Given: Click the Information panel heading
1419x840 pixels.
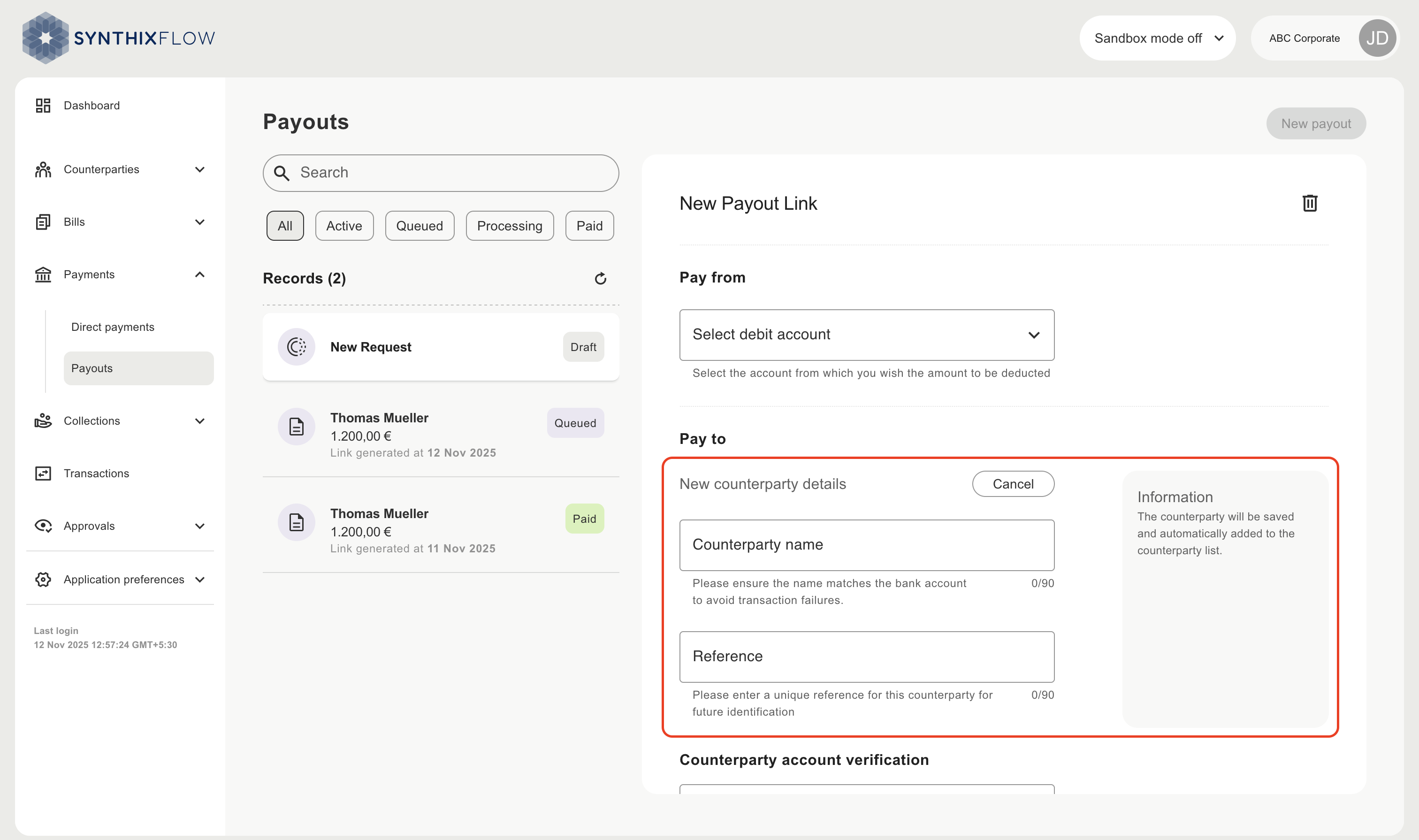Looking at the screenshot, I should pyautogui.click(x=1175, y=496).
